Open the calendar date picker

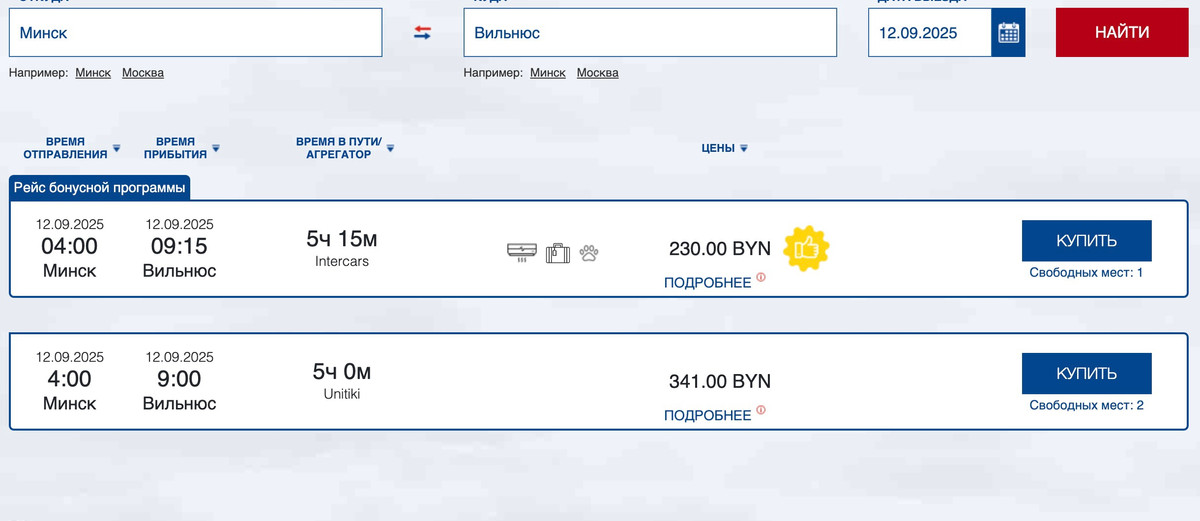tap(1008, 33)
